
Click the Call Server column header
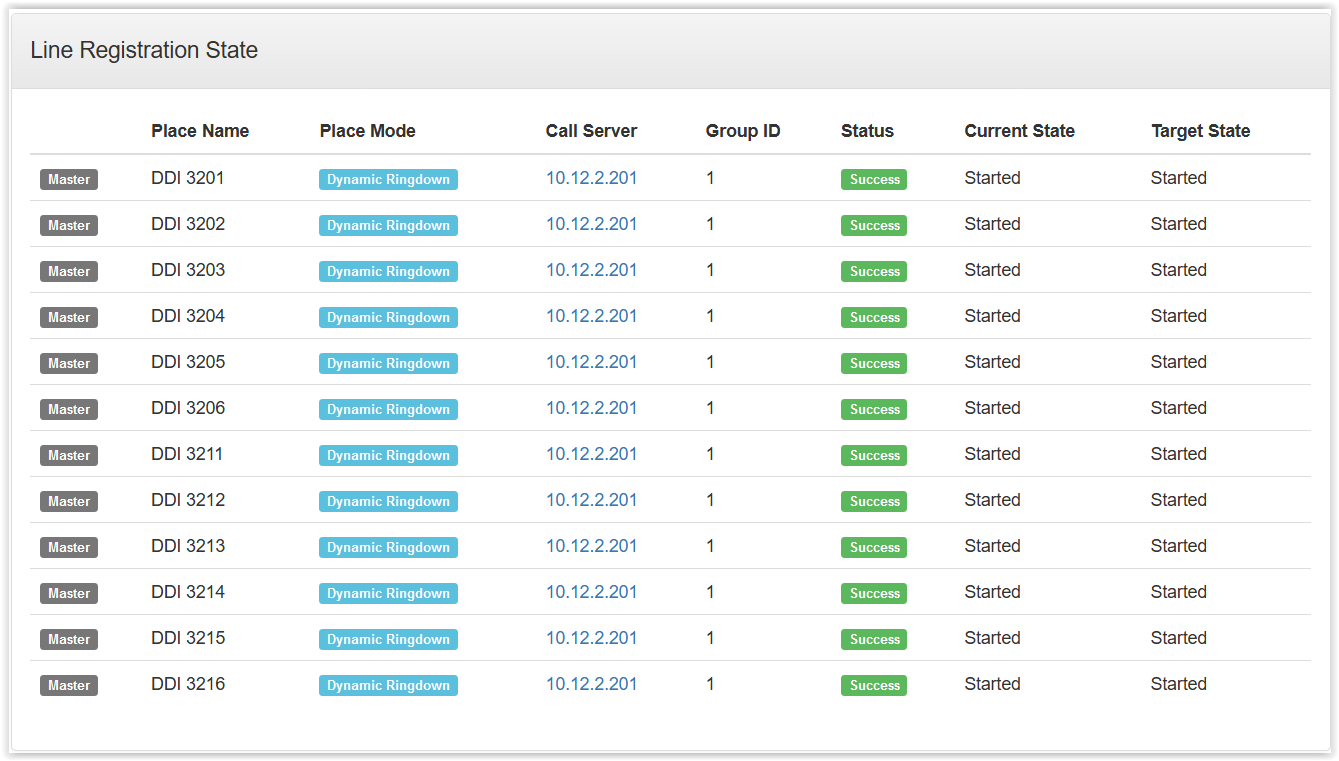pos(591,131)
